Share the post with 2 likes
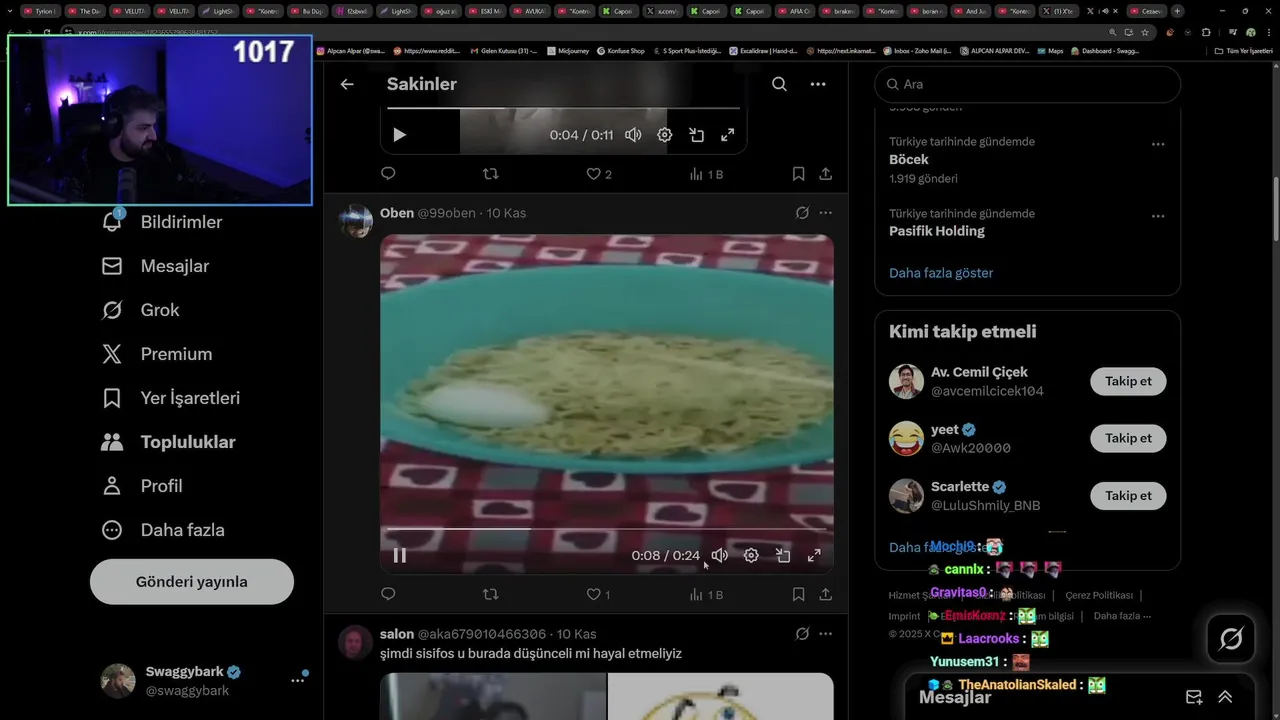This screenshot has width=1280, height=720. point(826,174)
